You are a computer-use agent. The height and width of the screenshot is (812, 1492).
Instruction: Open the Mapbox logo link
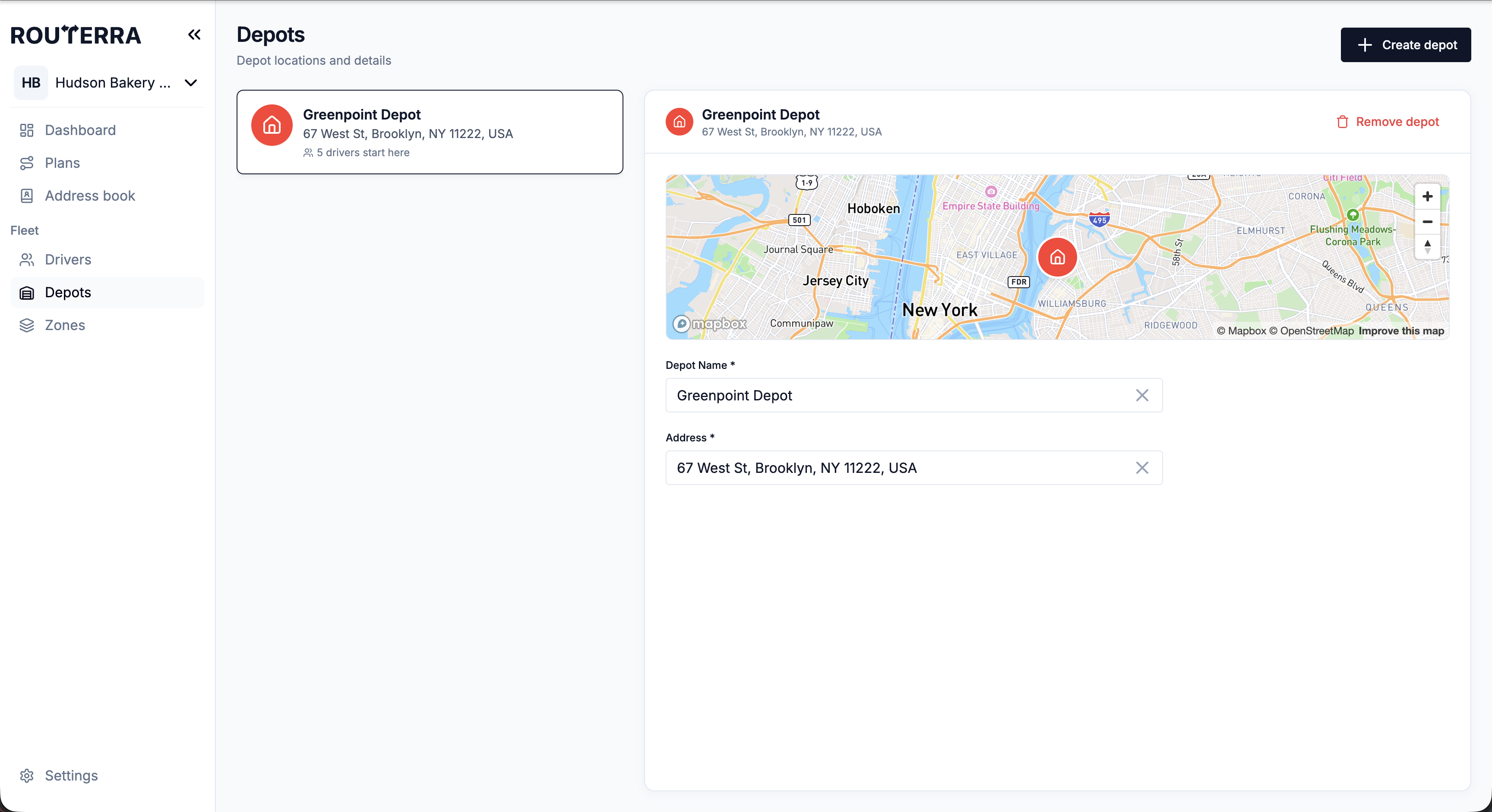pyautogui.click(x=709, y=324)
